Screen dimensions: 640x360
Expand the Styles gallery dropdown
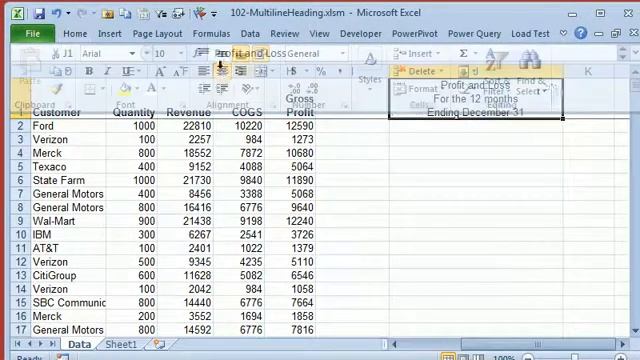[x=369, y=89]
